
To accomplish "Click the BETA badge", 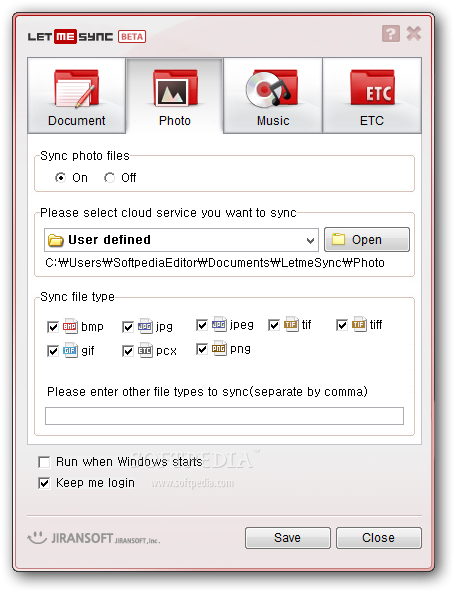I will [132, 37].
